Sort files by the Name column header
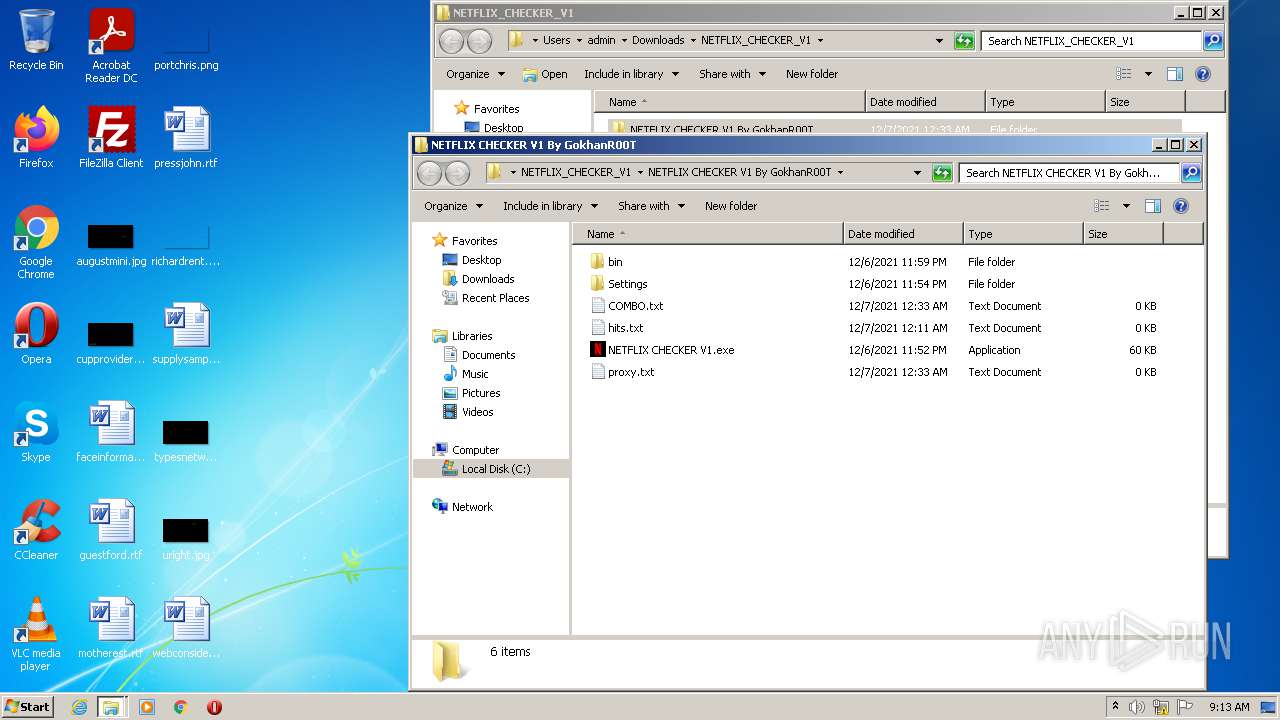Image resolution: width=1280 pixels, height=720 pixels. tap(708, 234)
